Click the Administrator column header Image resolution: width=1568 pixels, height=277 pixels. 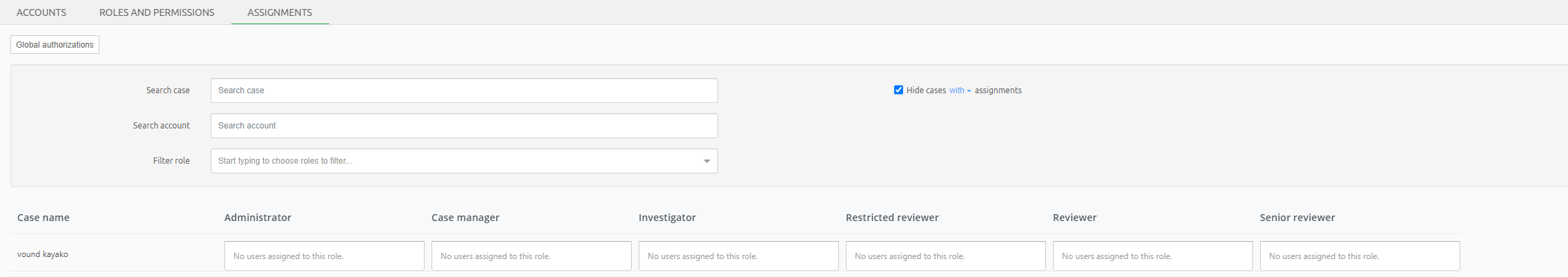tap(258, 218)
